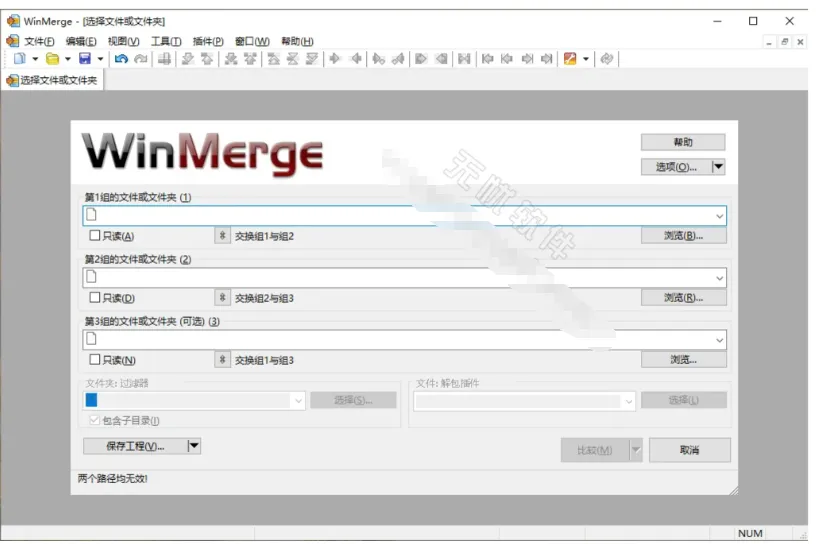Click the yellow Open folder toolbar icon
831x544 pixels.
52,58
